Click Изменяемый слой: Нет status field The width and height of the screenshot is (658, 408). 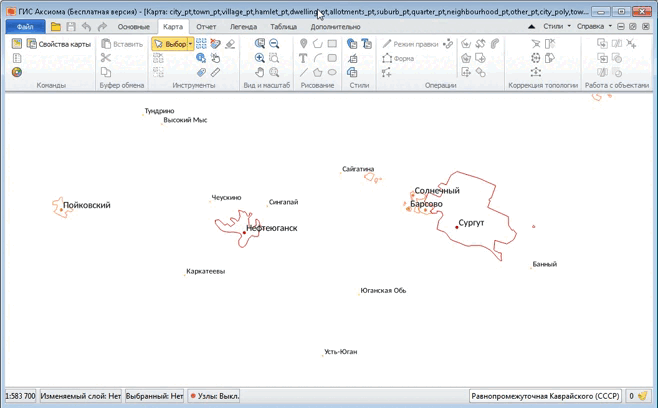81,396
